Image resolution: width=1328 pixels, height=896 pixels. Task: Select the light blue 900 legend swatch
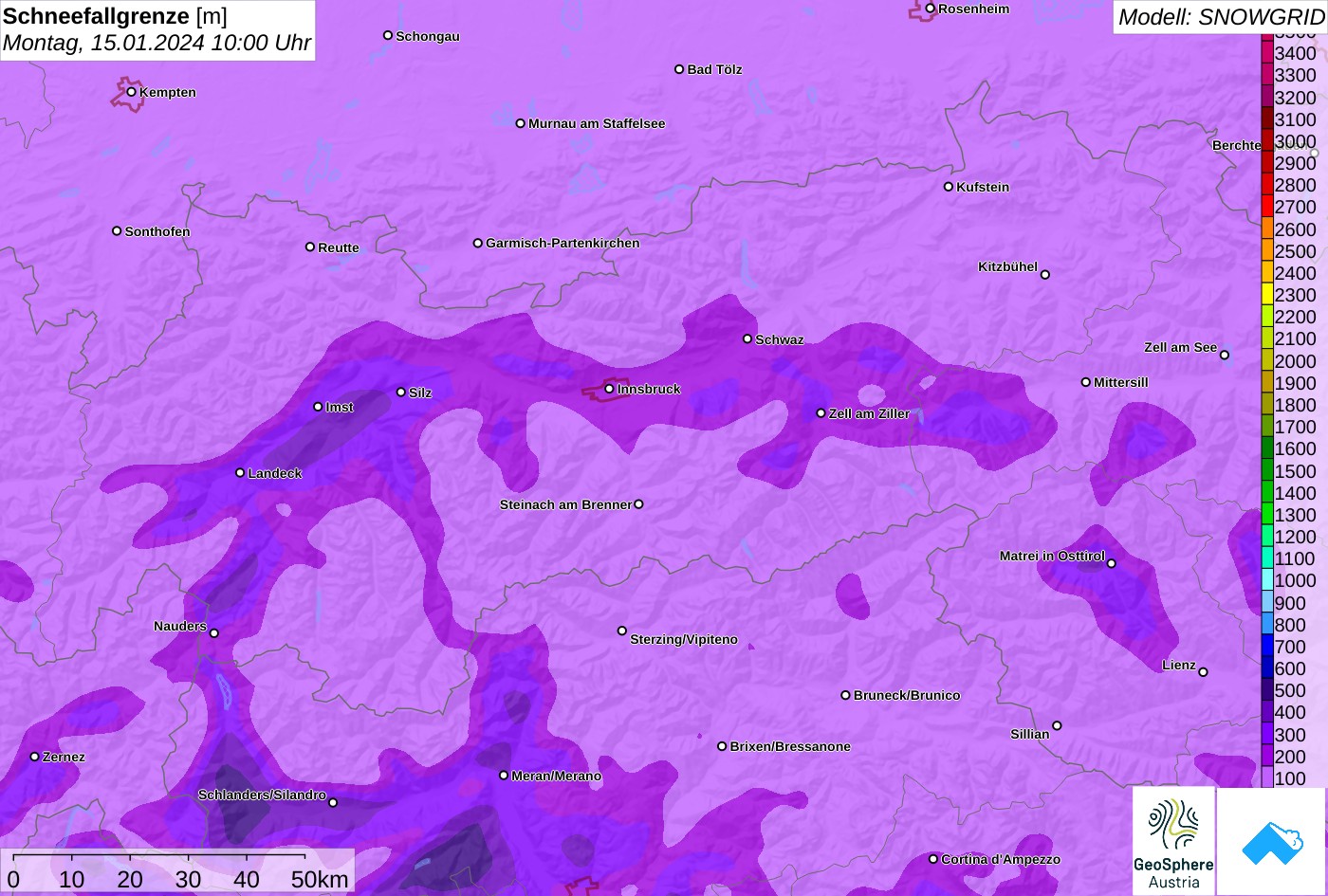[1266, 603]
